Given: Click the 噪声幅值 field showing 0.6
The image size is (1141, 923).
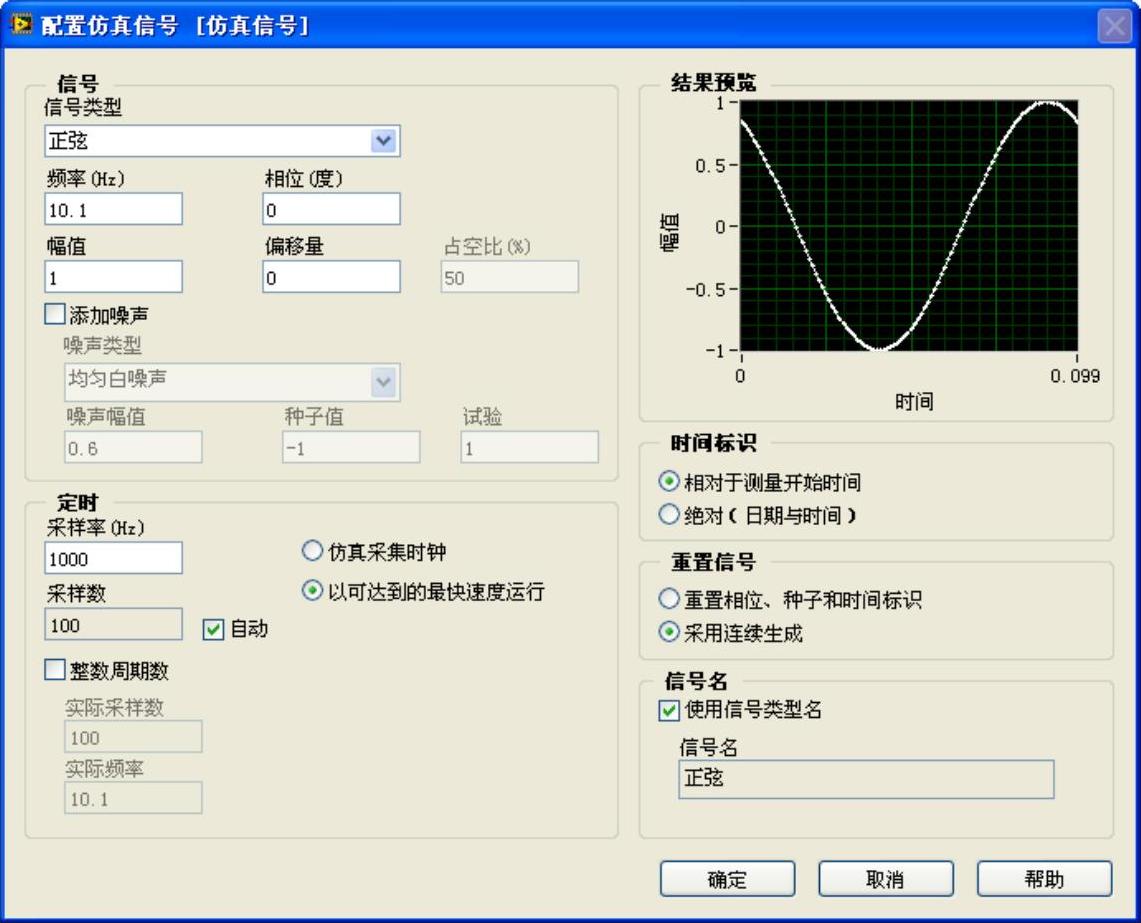Looking at the screenshot, I should point(133,448).
